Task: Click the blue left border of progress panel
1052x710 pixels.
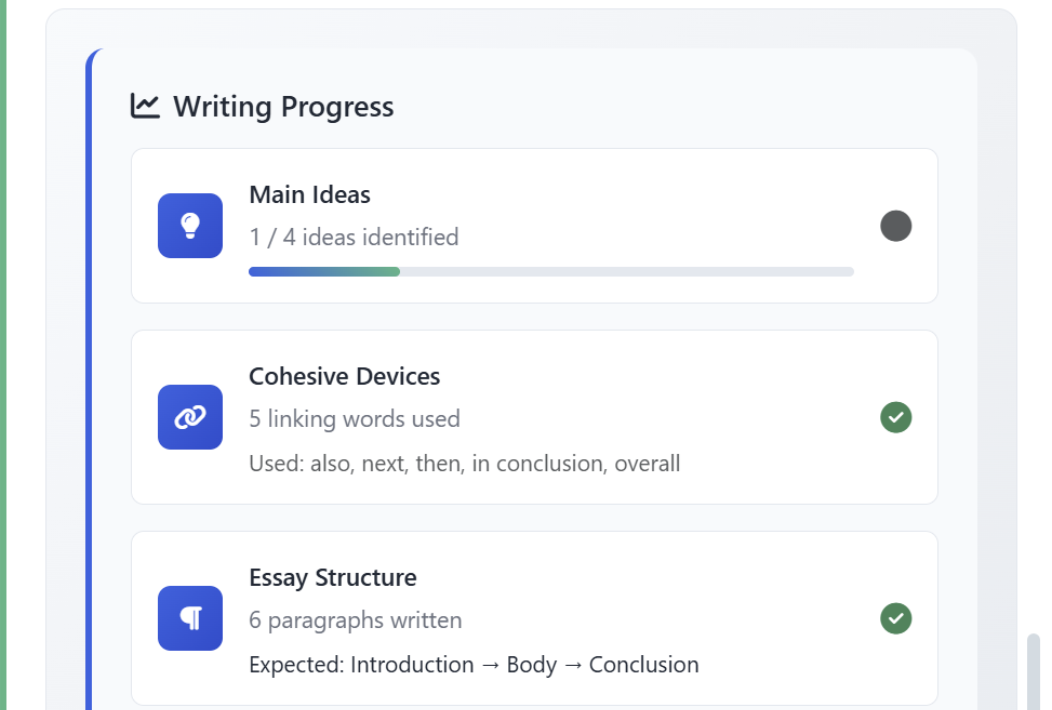Action: point(89,379)
